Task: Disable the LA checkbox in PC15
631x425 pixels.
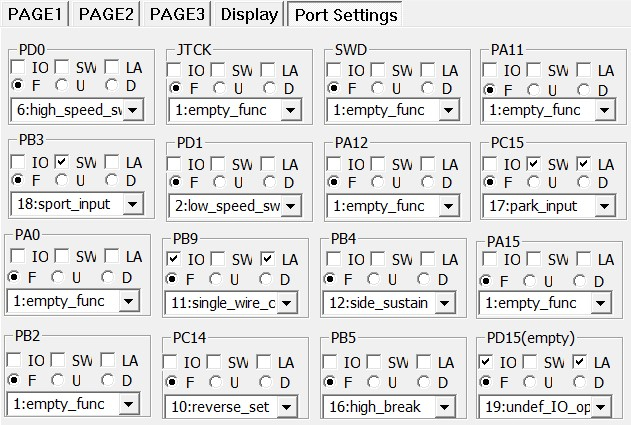Action: (582, 163)
